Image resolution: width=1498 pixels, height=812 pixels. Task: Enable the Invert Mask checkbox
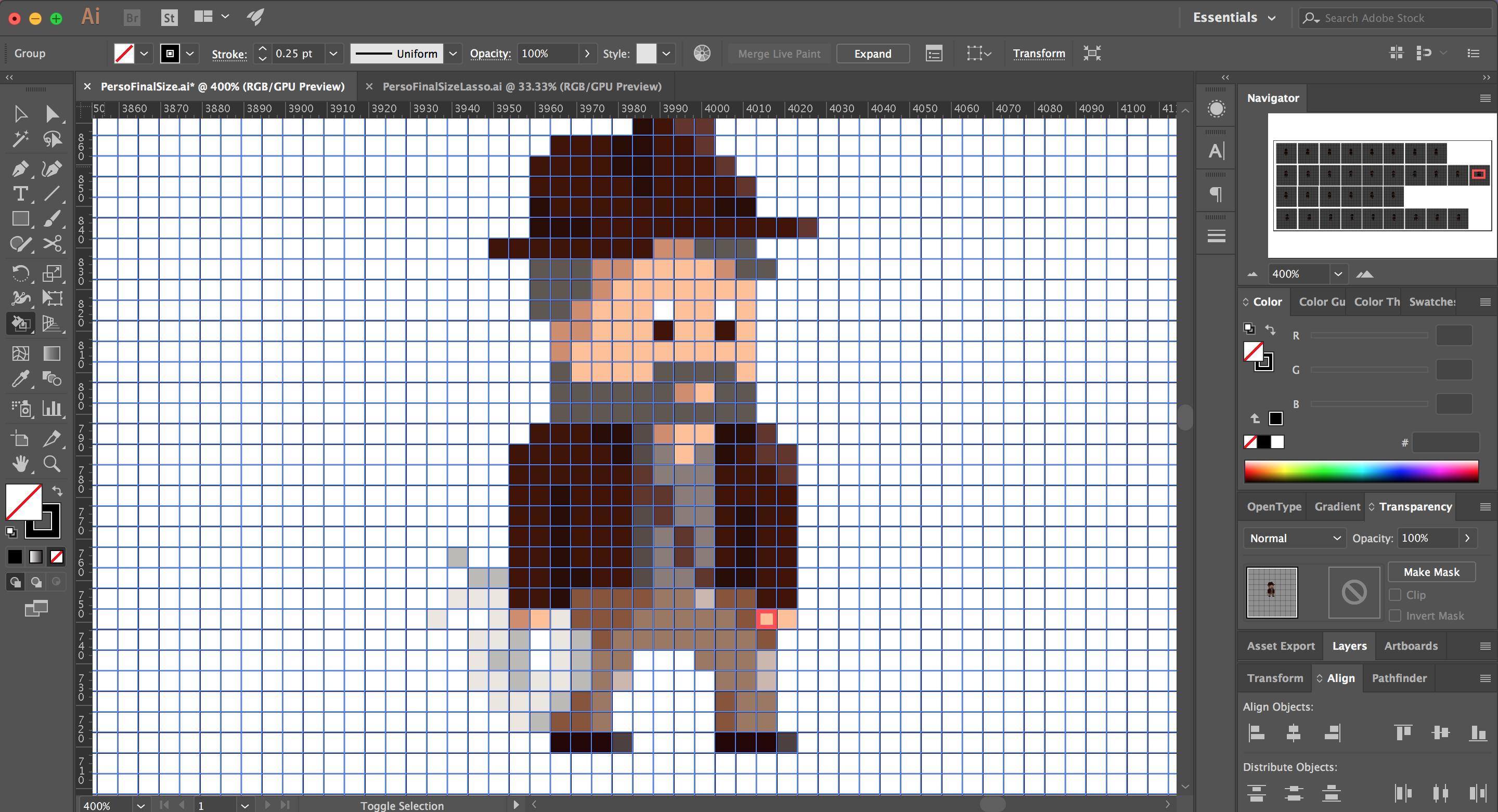pos(1395,615)
